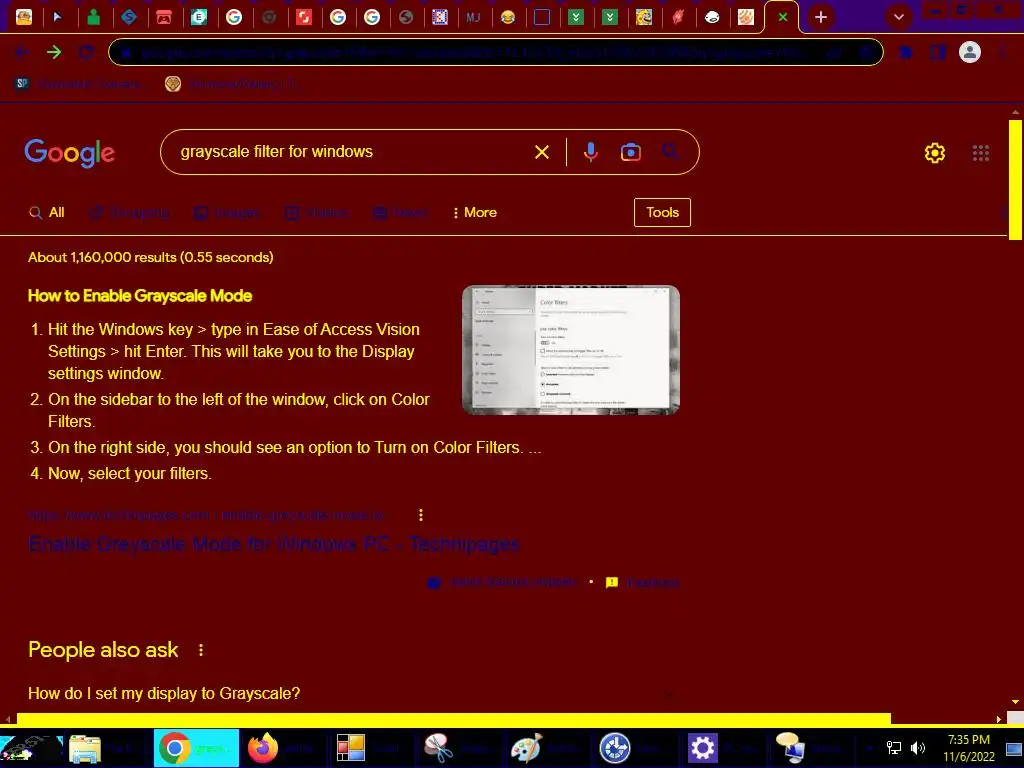The width and height of the screenshot is (1024, 768).
Task: Click the volume speaker tray icon
Action: (918, 748)
